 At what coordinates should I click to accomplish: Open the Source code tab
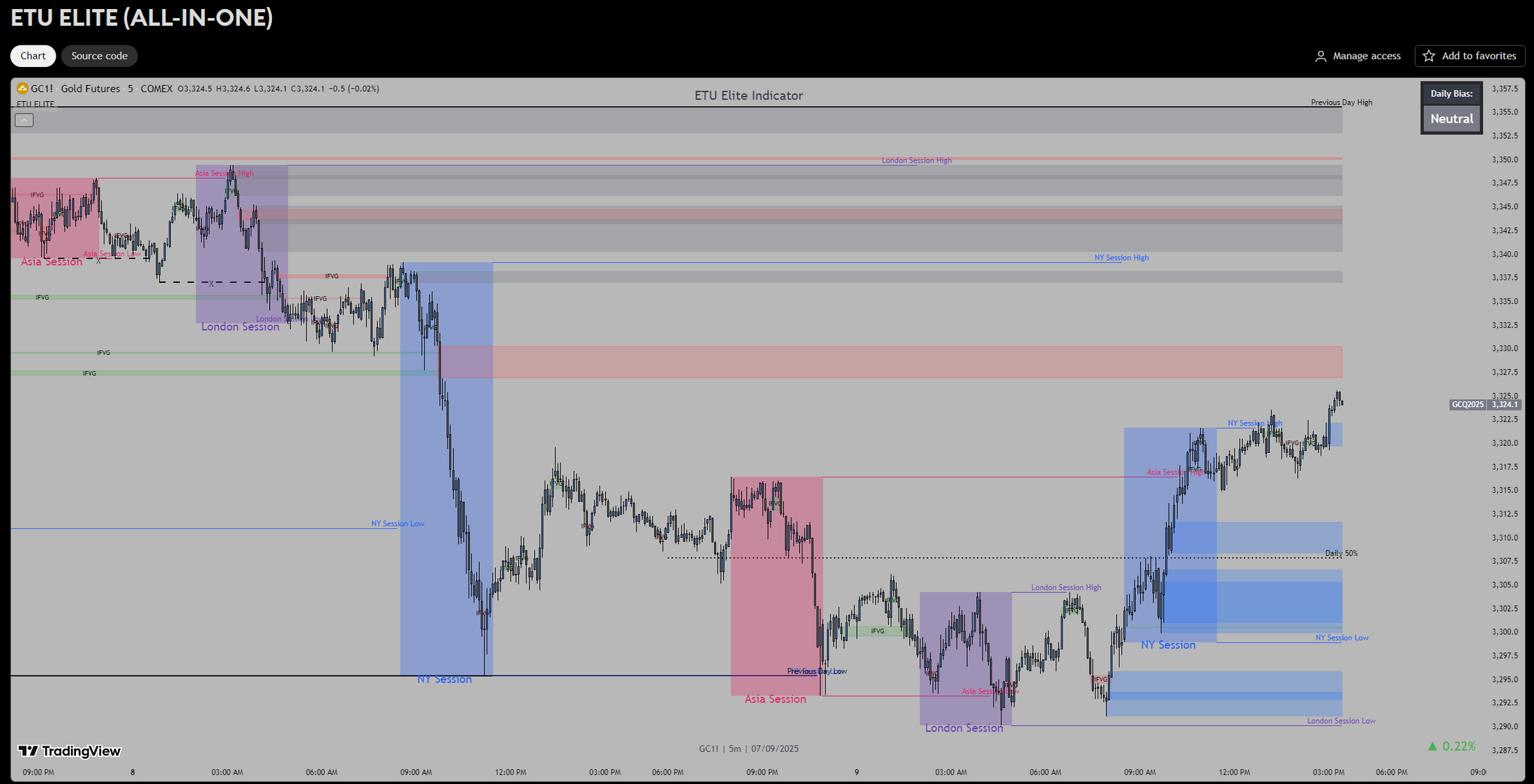[x=99, y=56]
